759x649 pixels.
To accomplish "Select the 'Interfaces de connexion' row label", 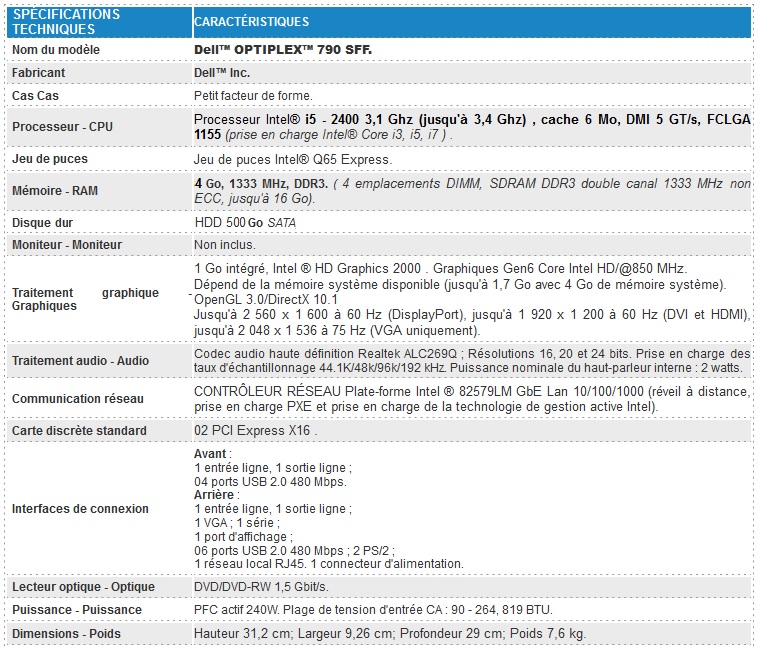I will (x=80, y=509).
